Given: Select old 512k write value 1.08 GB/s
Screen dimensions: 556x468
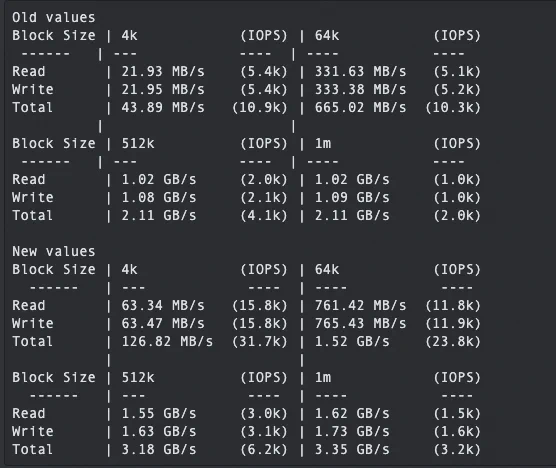Looking at the screenshot, I should [159, 197].
